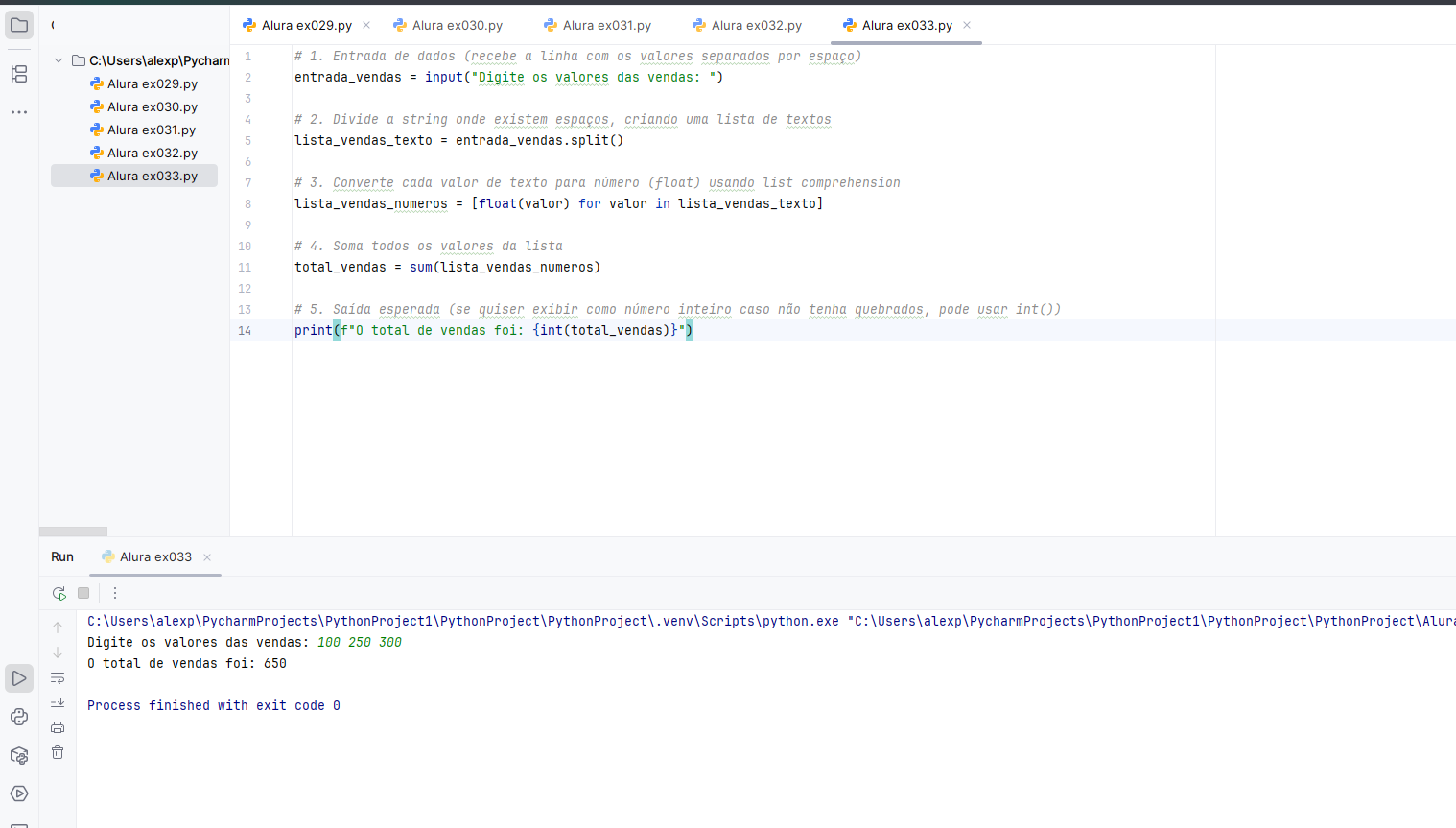The image size is (1456, 828).
Task: Click comment '# 3. Converte cada valor'
Action: tap(597, 182)
